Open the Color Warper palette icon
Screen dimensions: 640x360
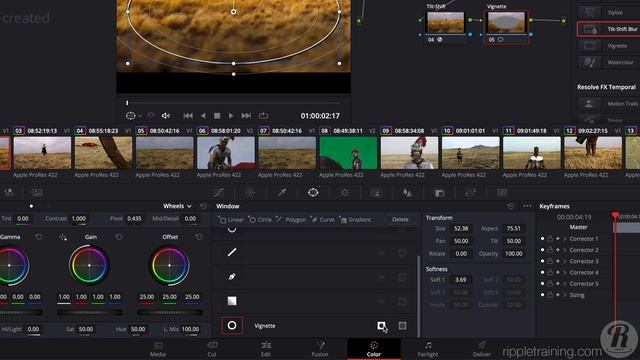coord(250,192)
